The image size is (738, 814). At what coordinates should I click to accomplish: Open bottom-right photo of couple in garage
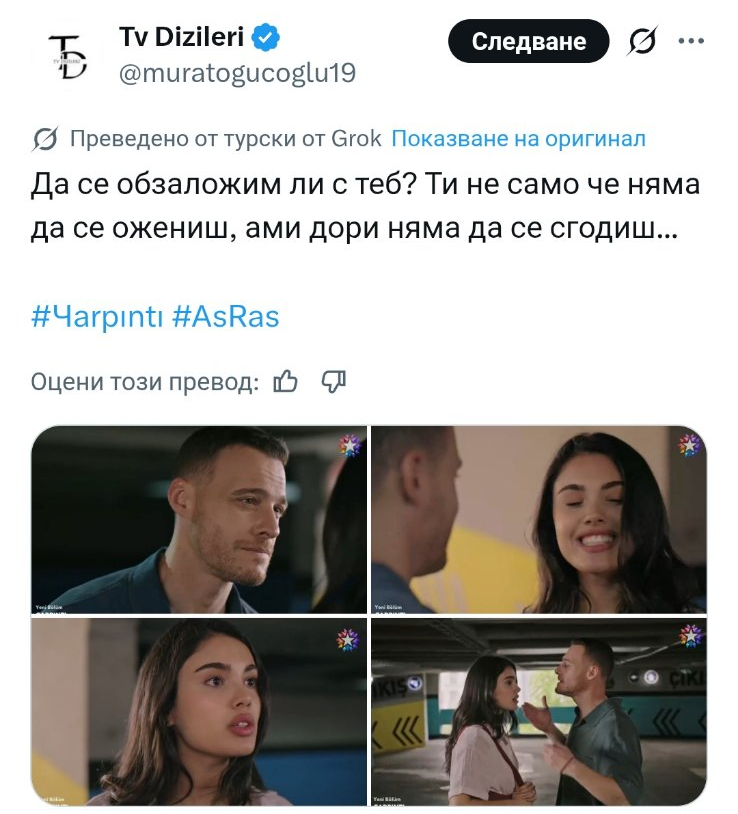539,712
